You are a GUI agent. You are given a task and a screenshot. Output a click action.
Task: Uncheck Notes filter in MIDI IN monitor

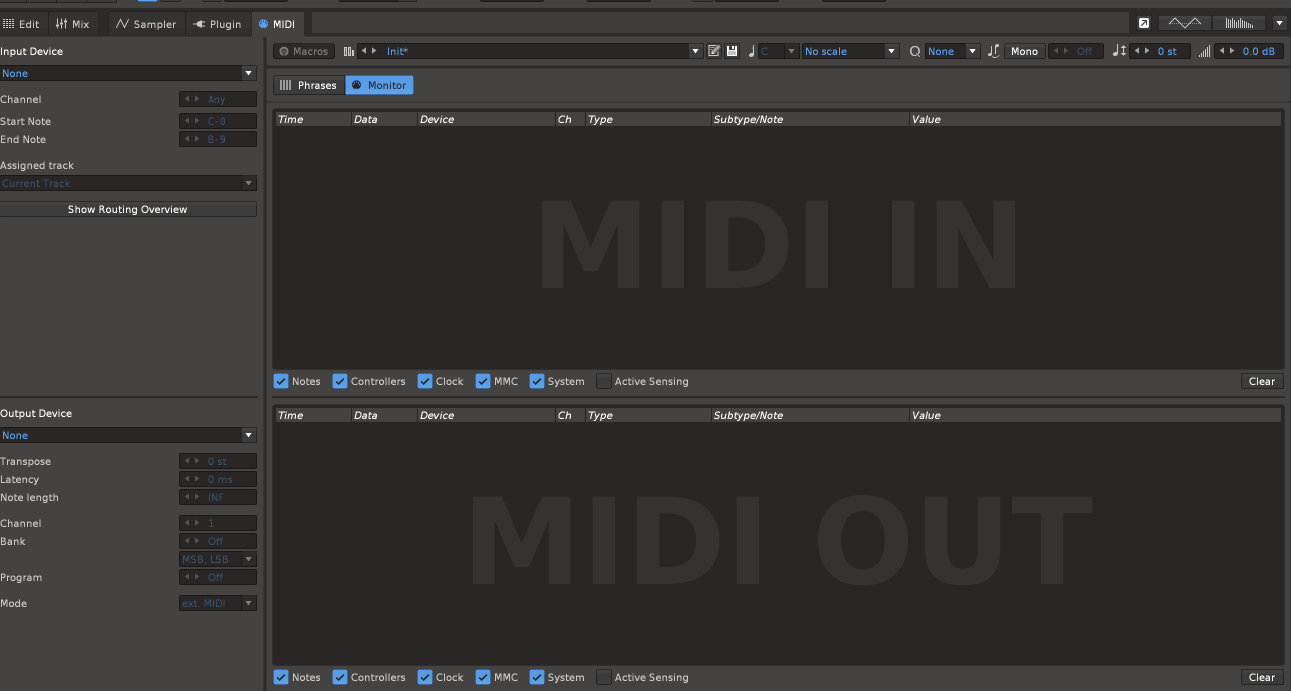(x=281, y=381)
